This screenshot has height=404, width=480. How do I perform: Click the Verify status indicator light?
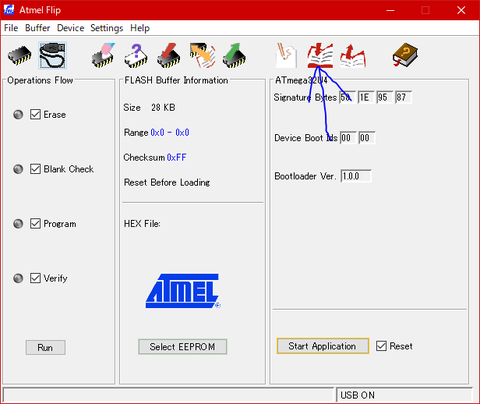[18, 278]
